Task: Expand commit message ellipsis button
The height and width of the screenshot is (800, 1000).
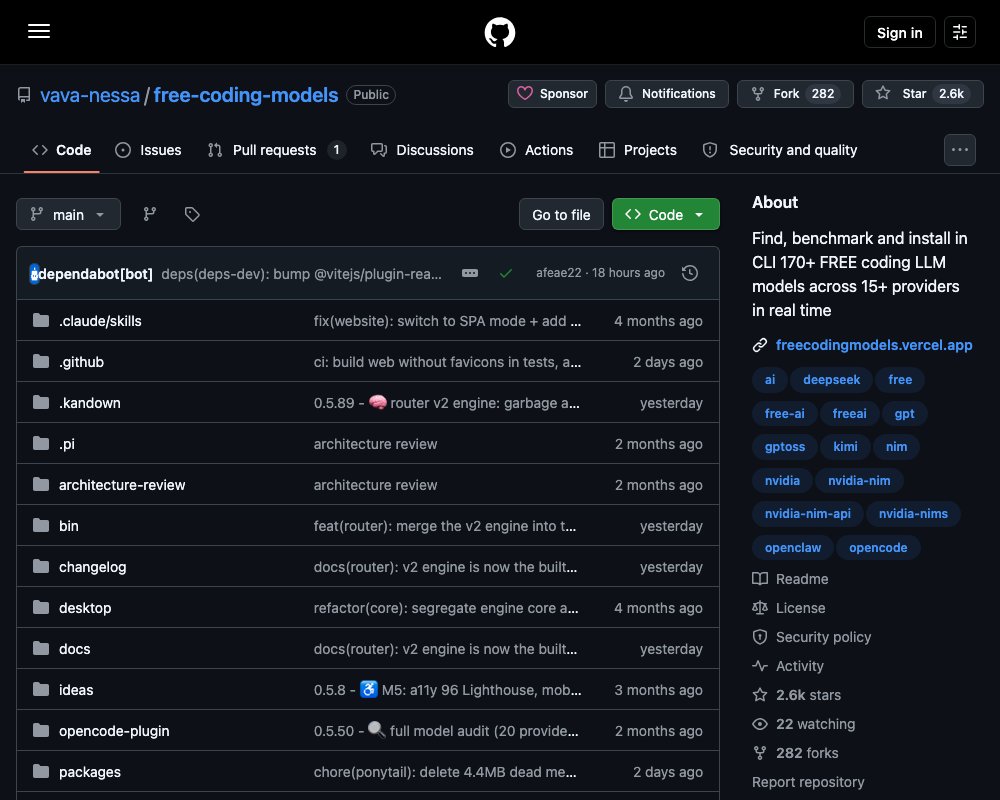Action: click(x=470, y=273)
